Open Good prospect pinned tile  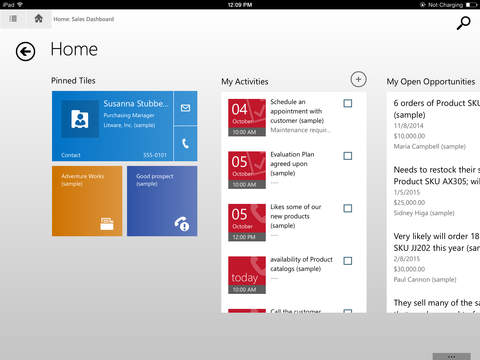(x=162, y=201)
